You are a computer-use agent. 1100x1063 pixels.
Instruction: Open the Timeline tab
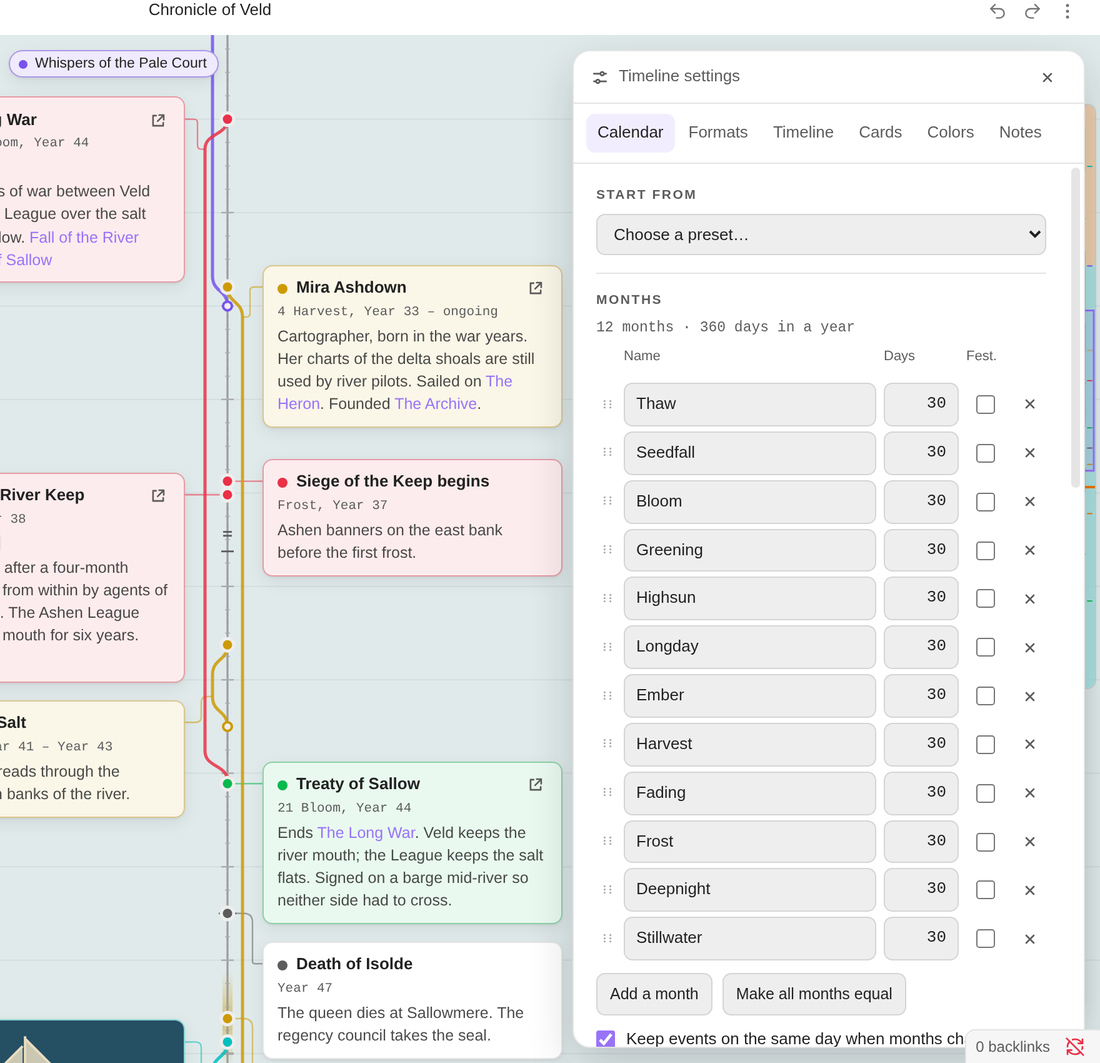803,133
